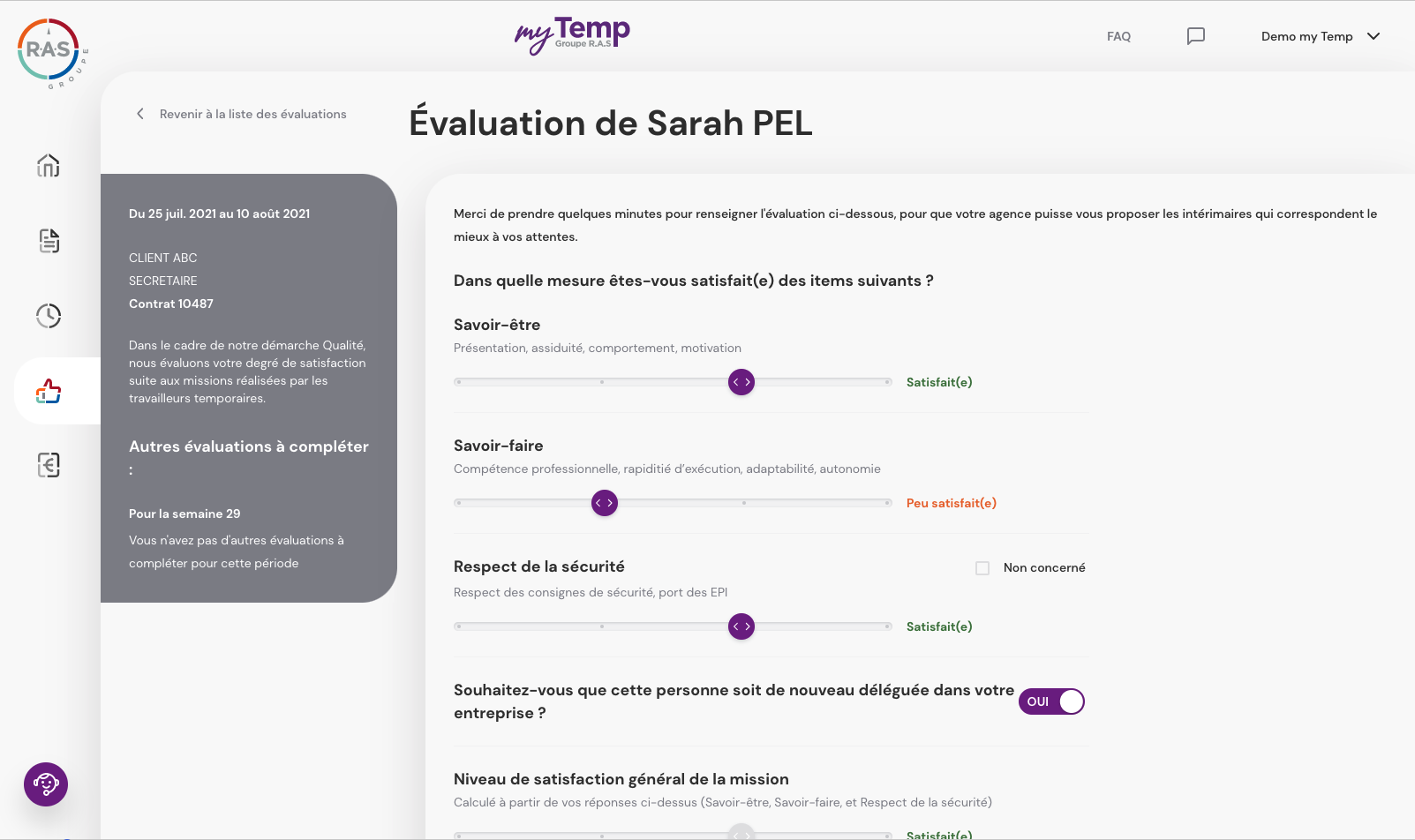The height and width of the screenshot is (840, 1415).
Task: Click the 'Non concerné' label text
Action: 1044,568
